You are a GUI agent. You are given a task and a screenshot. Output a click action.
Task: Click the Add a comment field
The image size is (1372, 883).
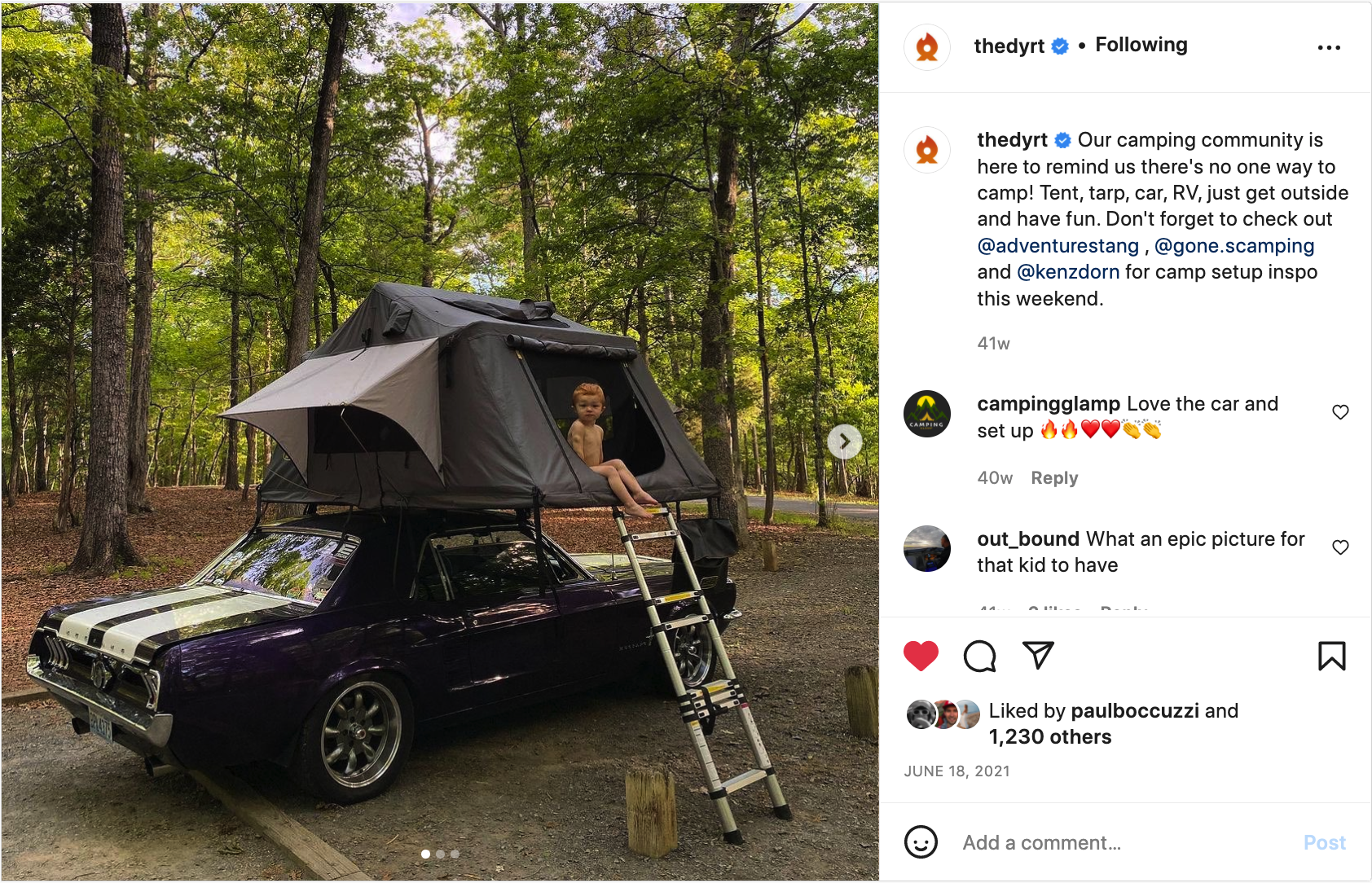(1124, 842)
